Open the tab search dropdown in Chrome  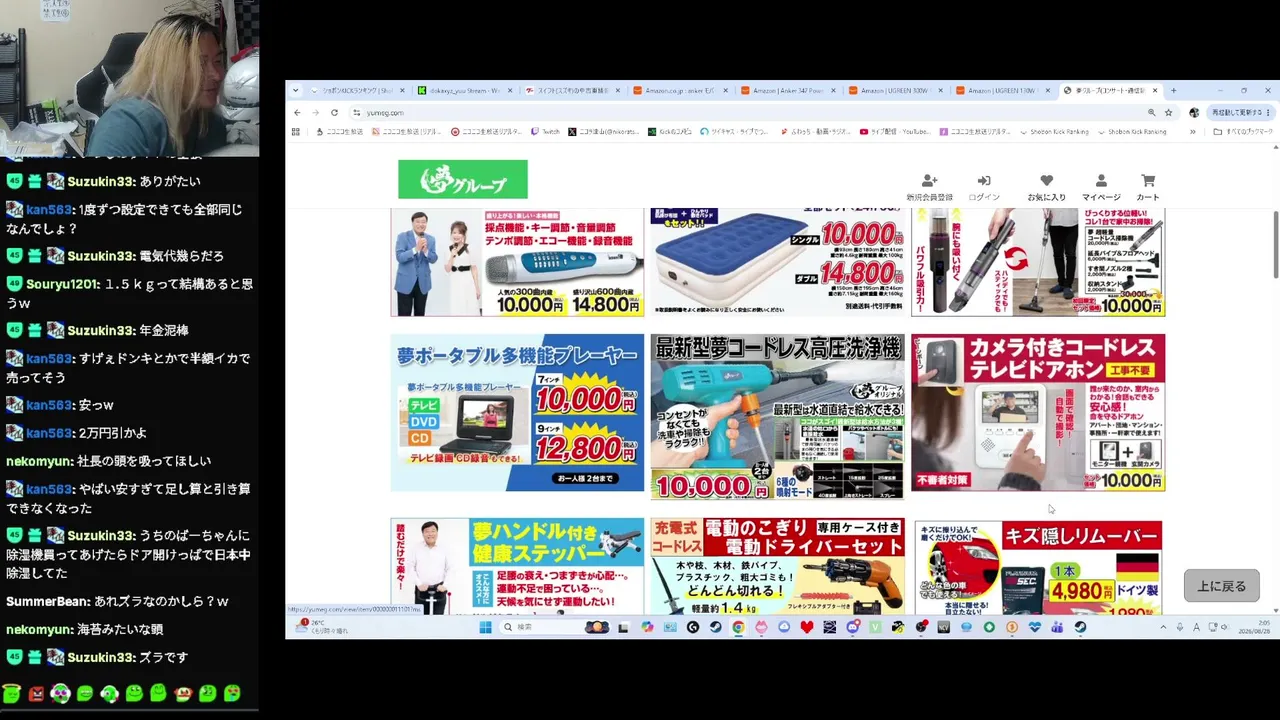(295, 90)
